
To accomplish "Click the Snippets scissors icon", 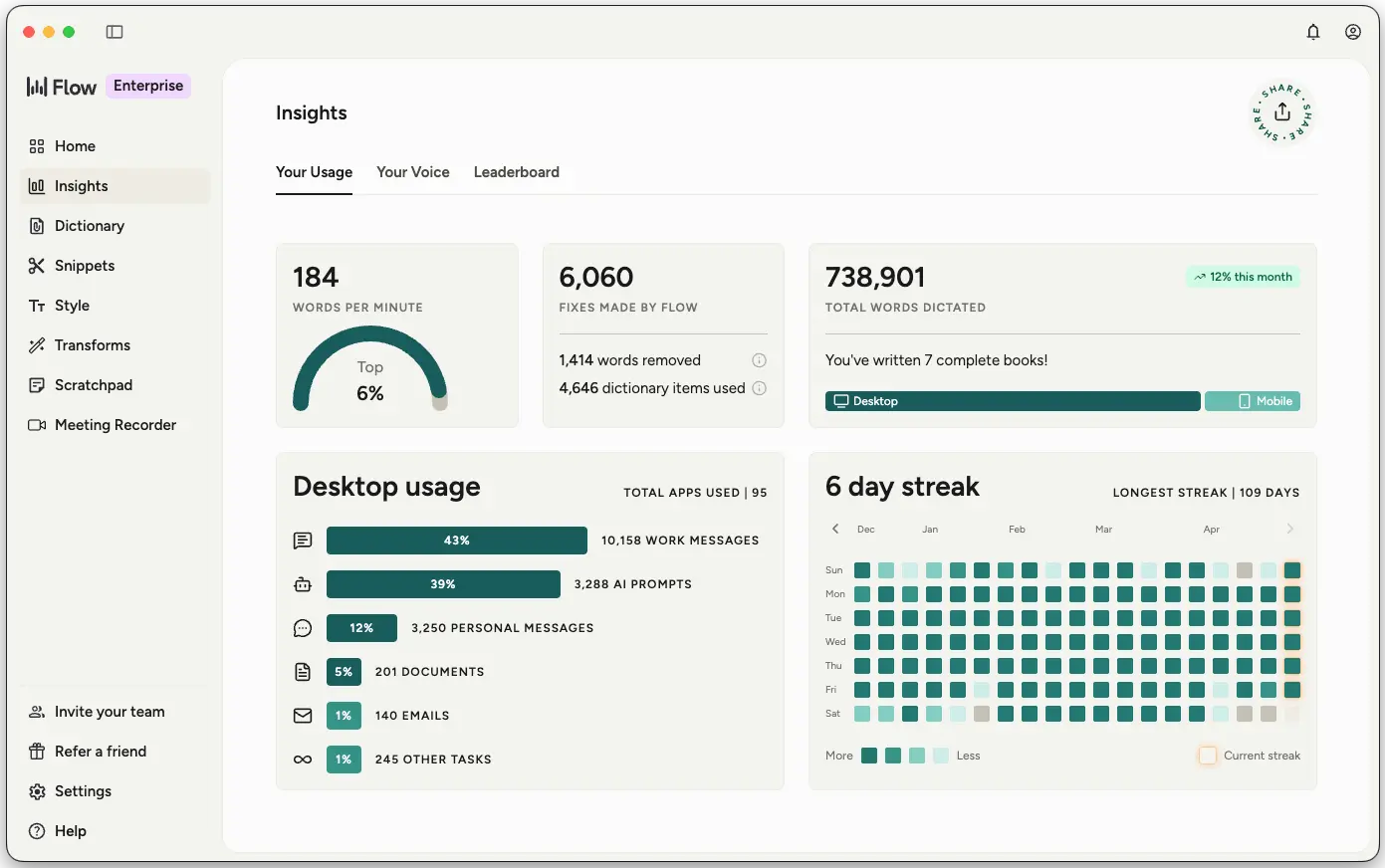I will point(37,266).
